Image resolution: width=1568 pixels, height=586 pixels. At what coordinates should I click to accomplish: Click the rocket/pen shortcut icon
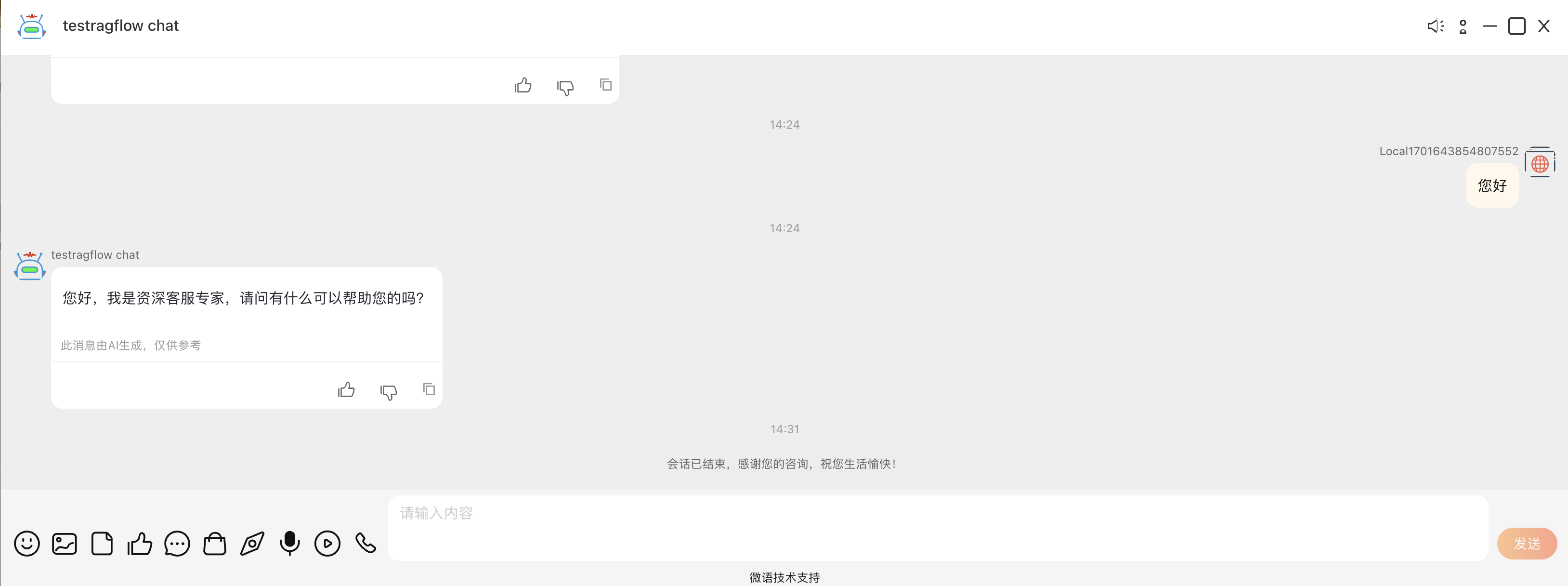coord(252,544)
